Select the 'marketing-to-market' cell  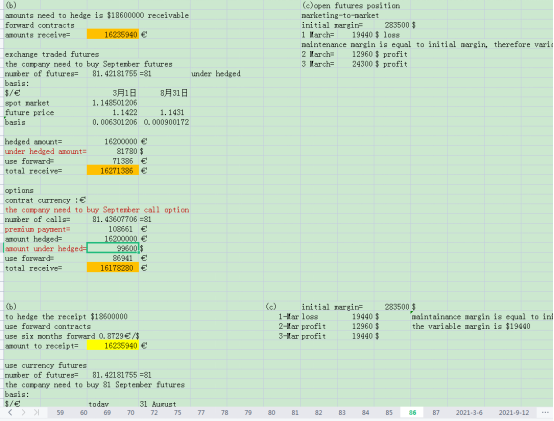[340, 16]
